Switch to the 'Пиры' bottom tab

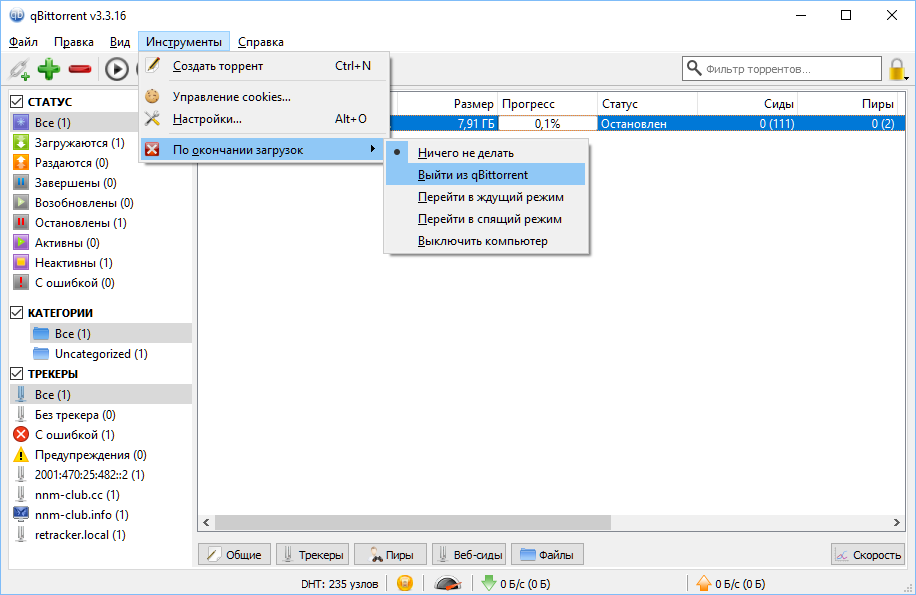tap(391, 555)
